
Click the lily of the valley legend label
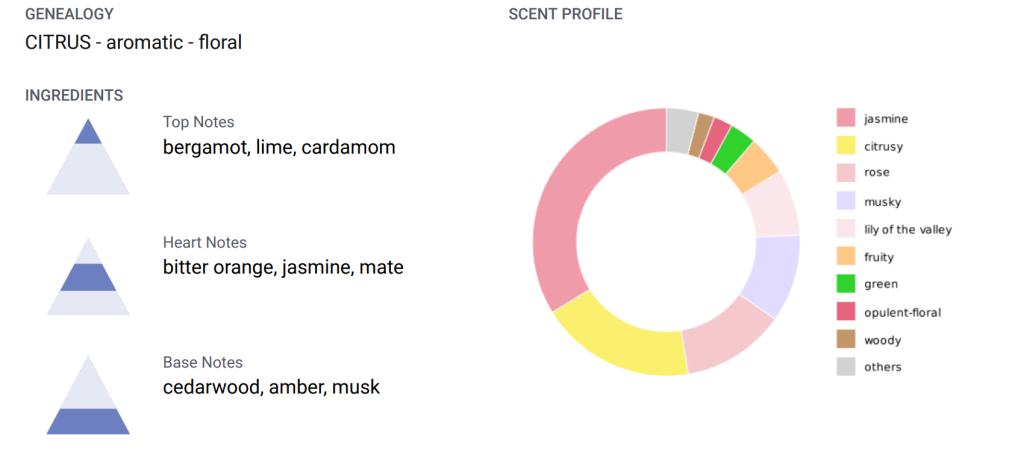tap(908, 229)
